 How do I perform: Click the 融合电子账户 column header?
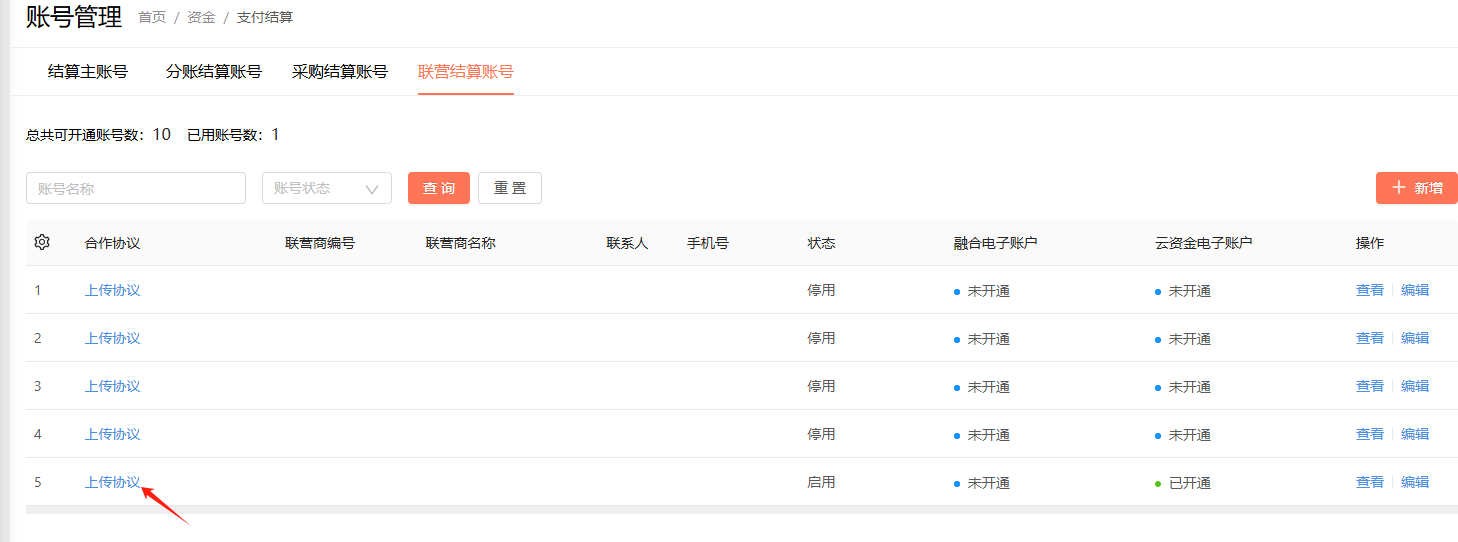tap(995, 243)
